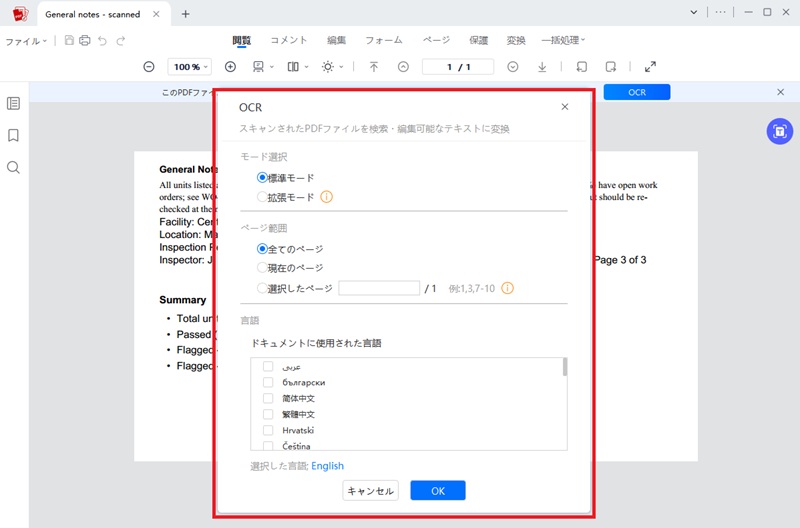Switch to the フォーム tab
This screenshot has height=528, width=800.
384,40
